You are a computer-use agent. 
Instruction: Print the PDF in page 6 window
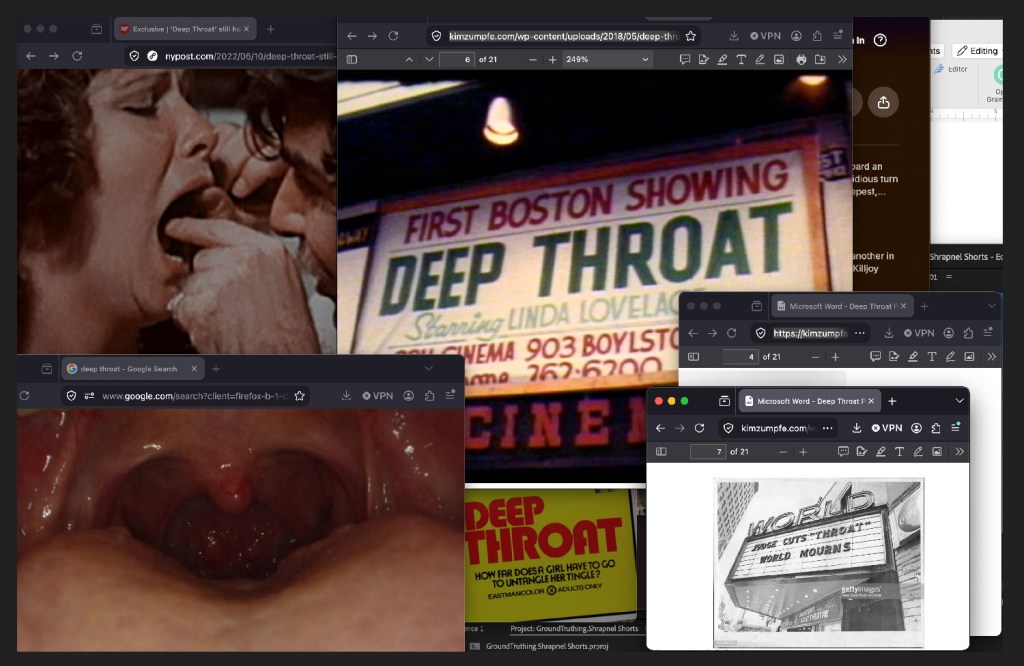[801, 59]
